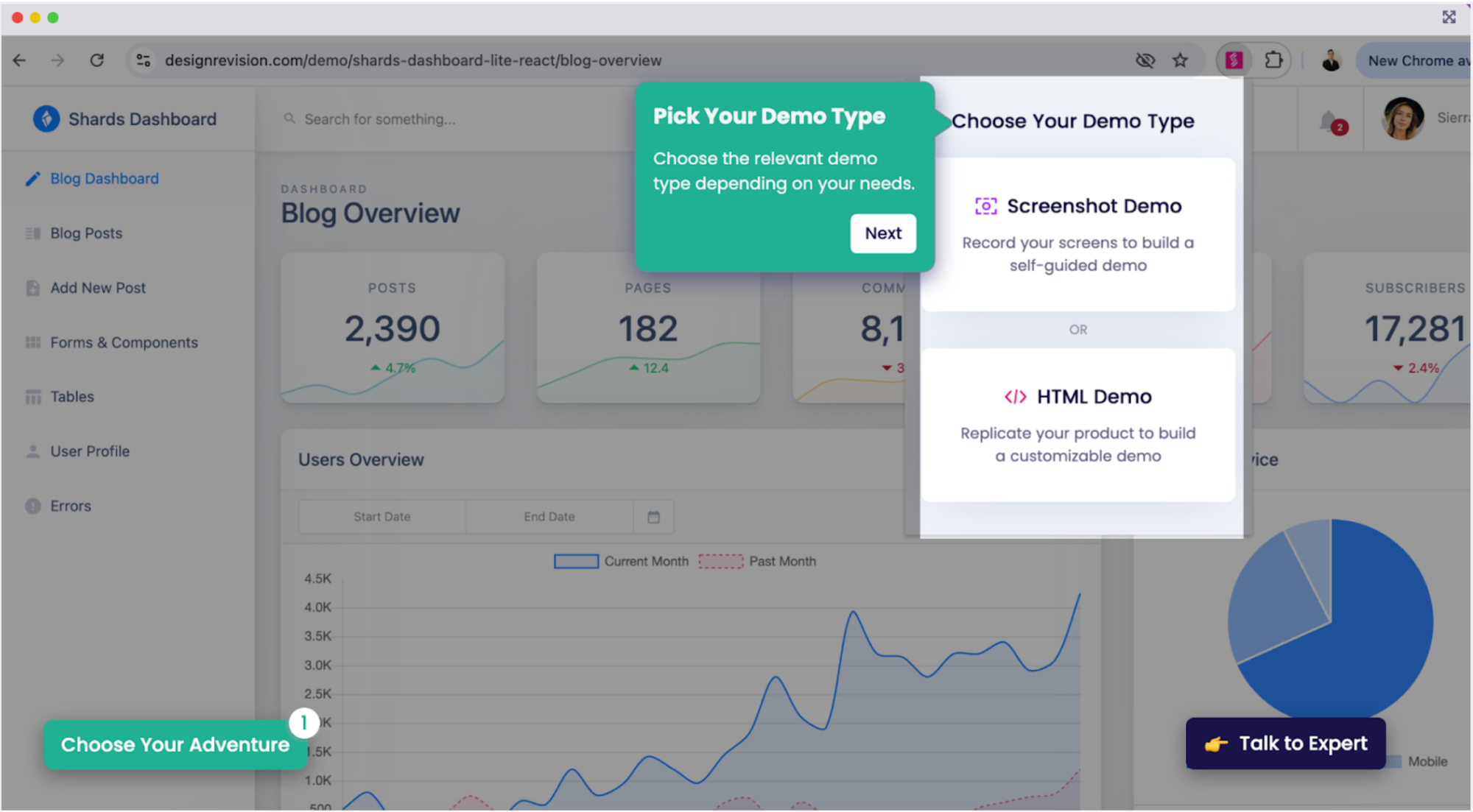Click the calendar icon beside End Date
This screenshot has width=1473, height=812.
pyautogui.click(x=653, y=517)
